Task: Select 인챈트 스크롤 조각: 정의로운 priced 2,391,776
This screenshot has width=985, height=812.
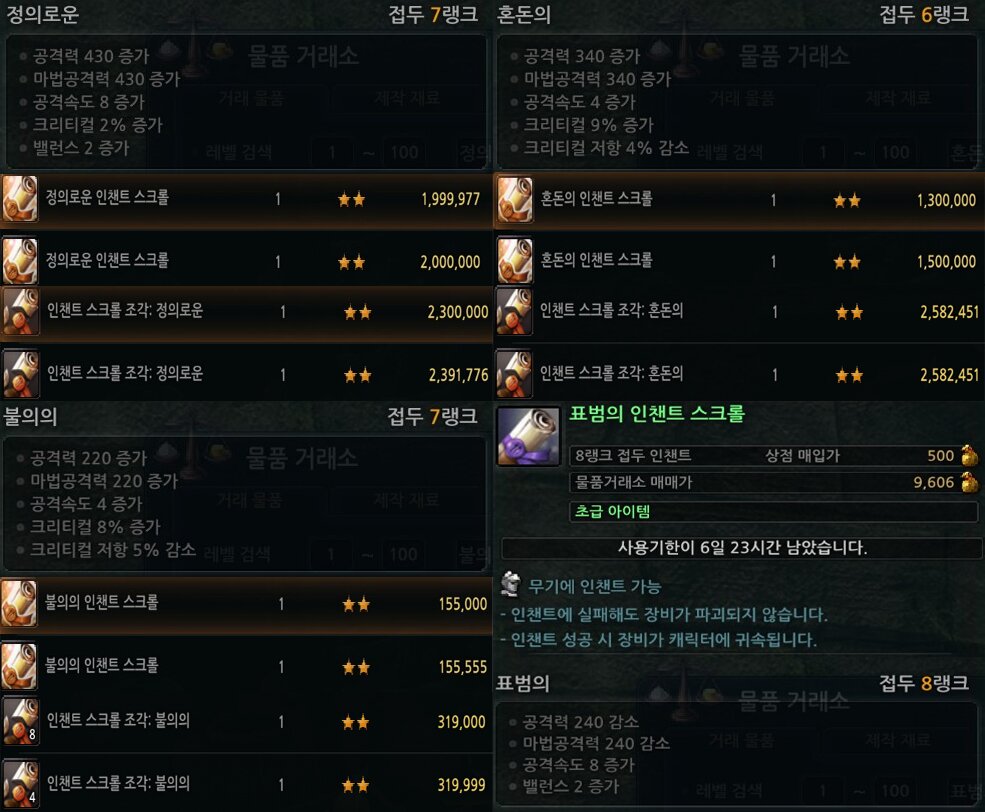Action: [246, 374]
